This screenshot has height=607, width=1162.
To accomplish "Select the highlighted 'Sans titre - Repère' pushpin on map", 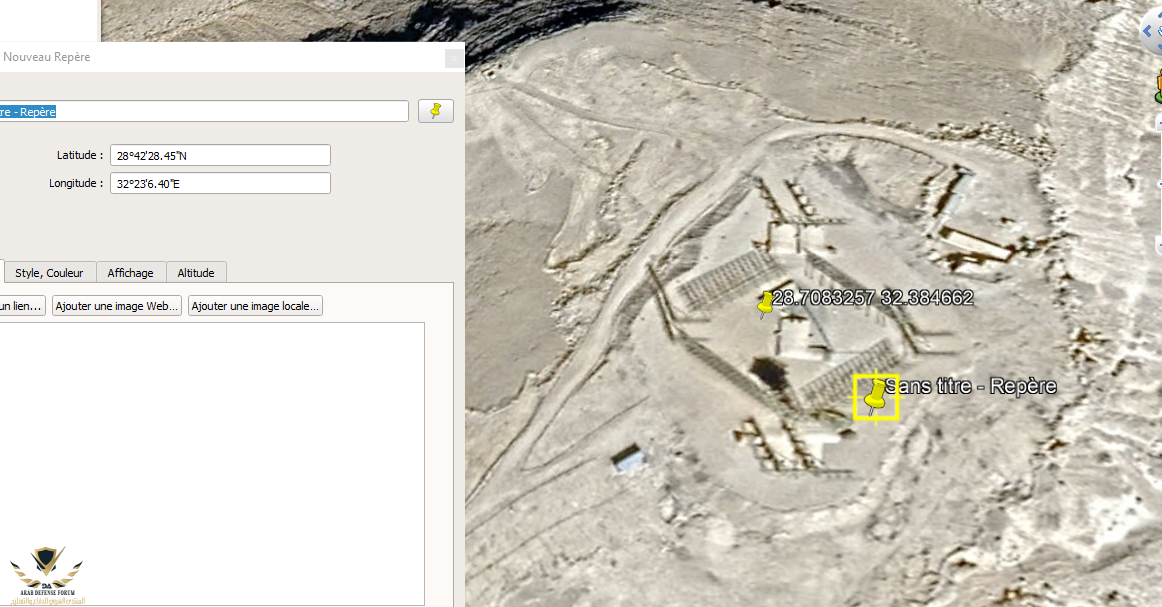I will tap(876, 397).
